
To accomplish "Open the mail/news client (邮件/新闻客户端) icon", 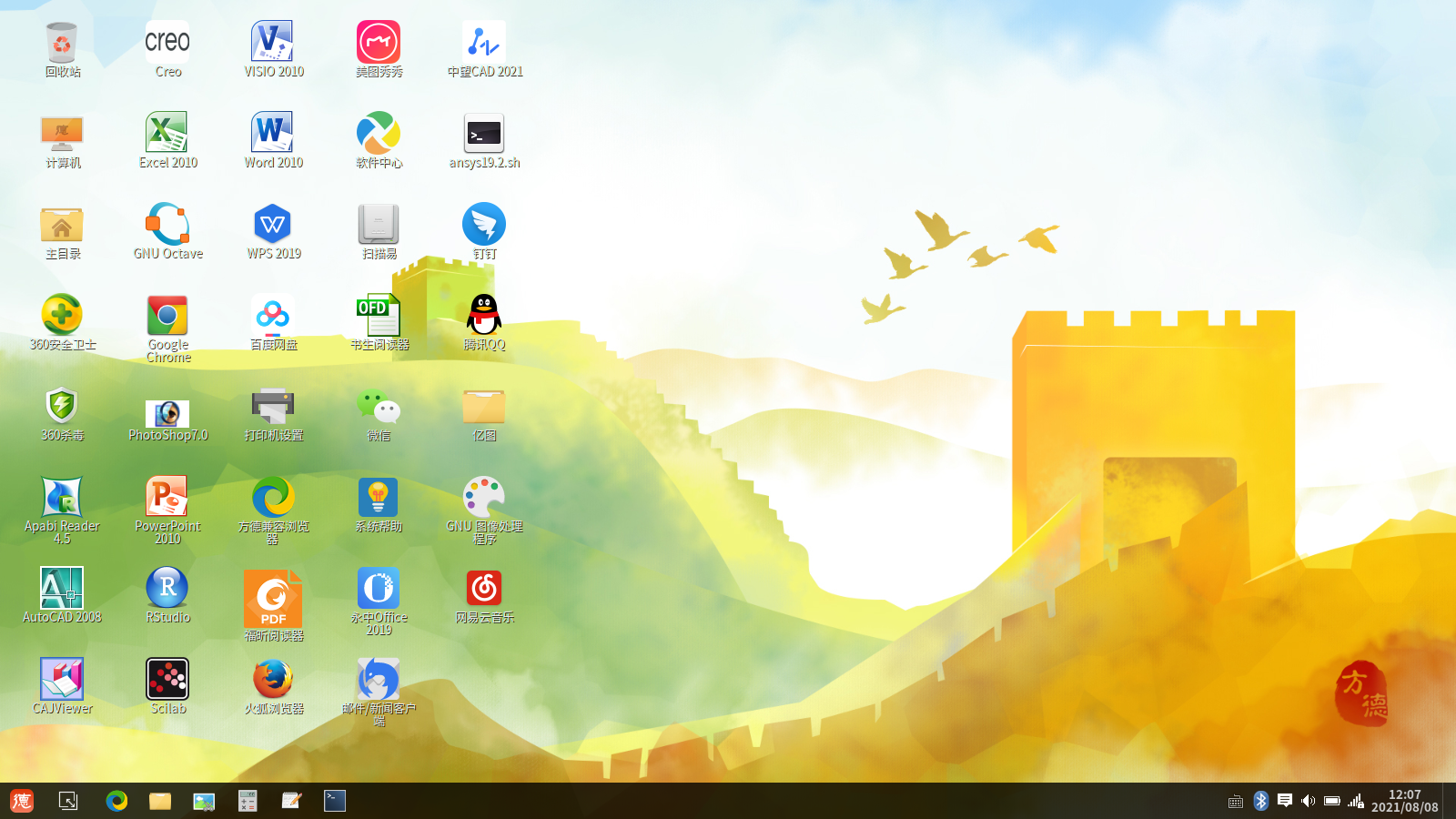I will [379, 679].
